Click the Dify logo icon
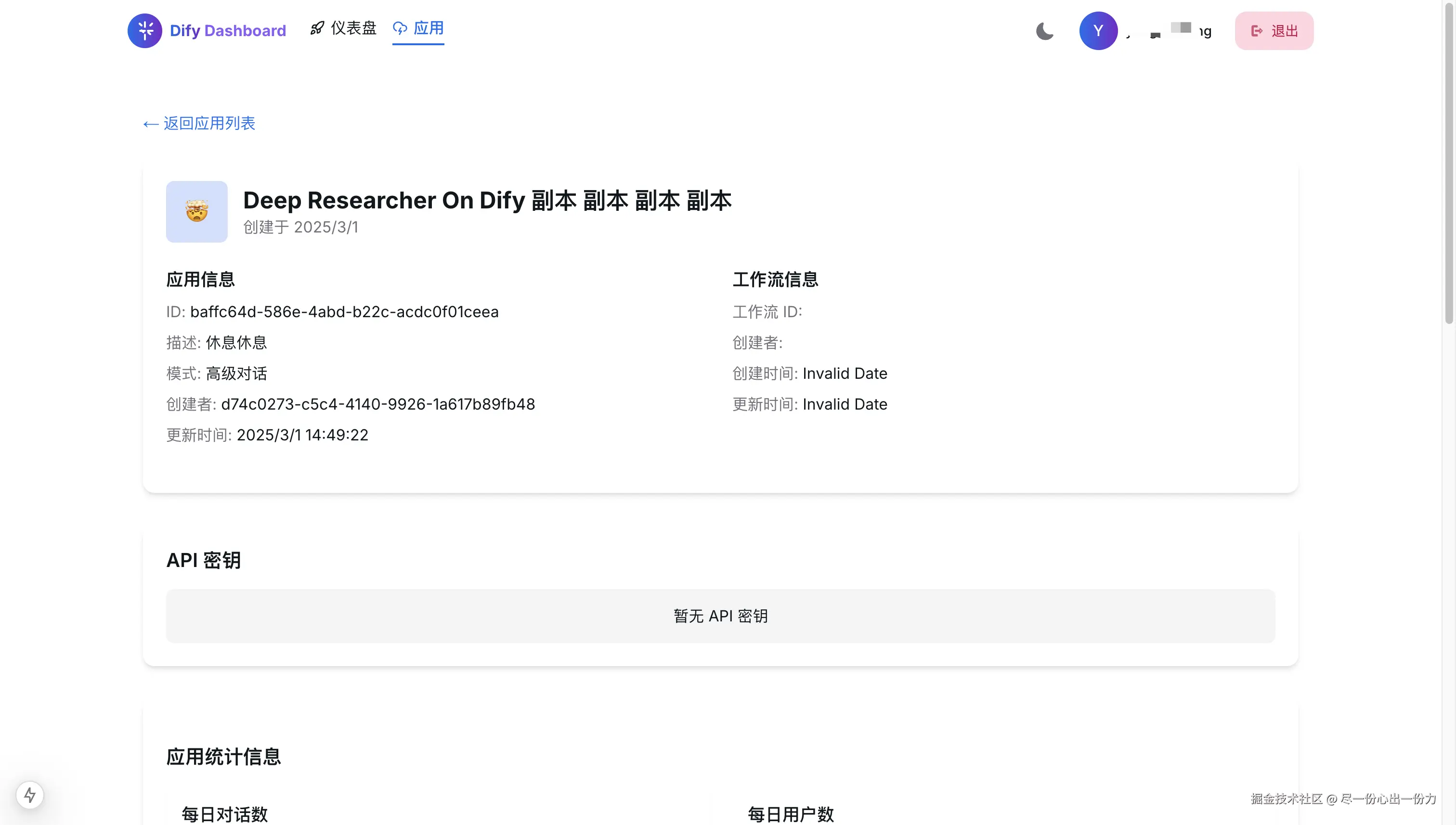 pos(144,31)
